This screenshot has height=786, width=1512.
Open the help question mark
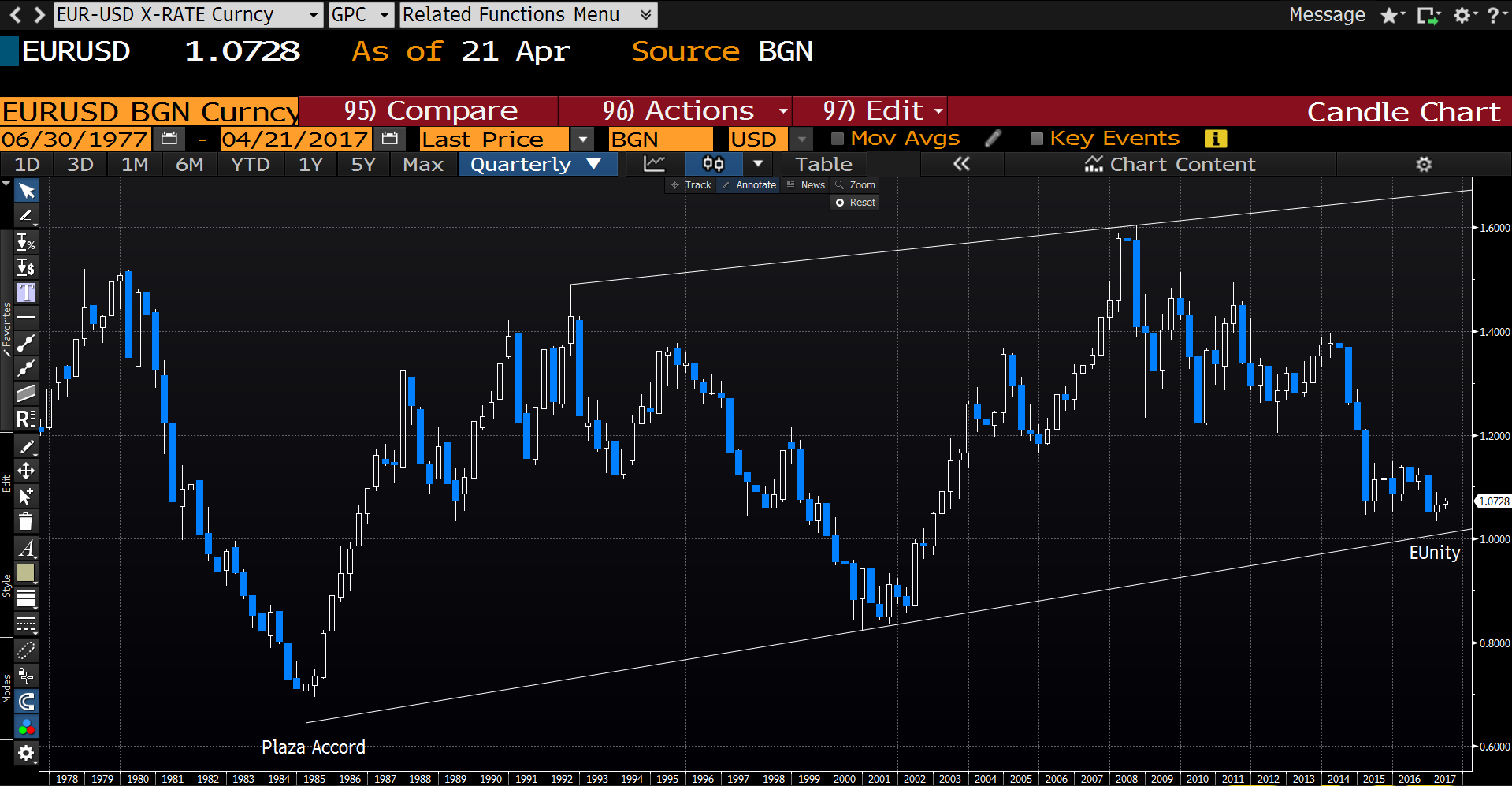(1496, 15)
